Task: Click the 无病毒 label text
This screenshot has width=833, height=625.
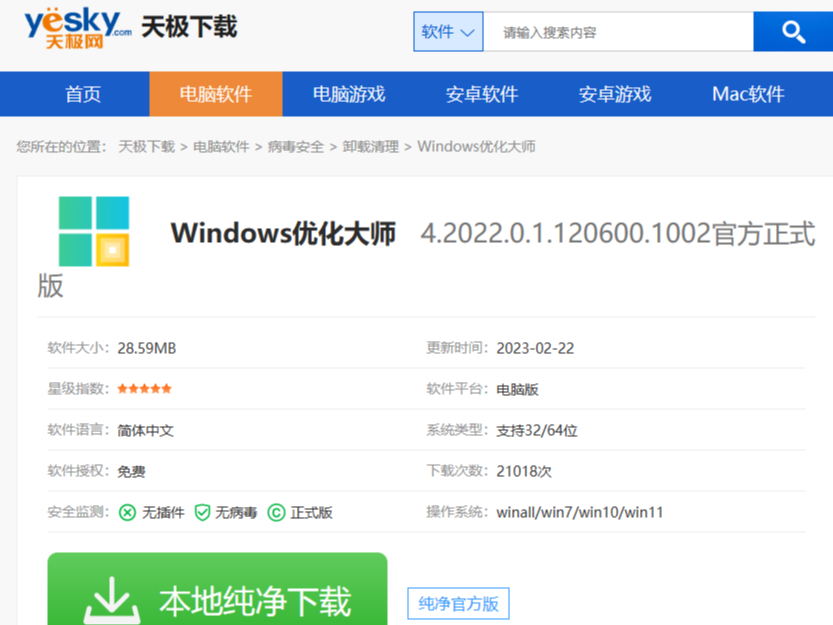Action: click(236, 513)
